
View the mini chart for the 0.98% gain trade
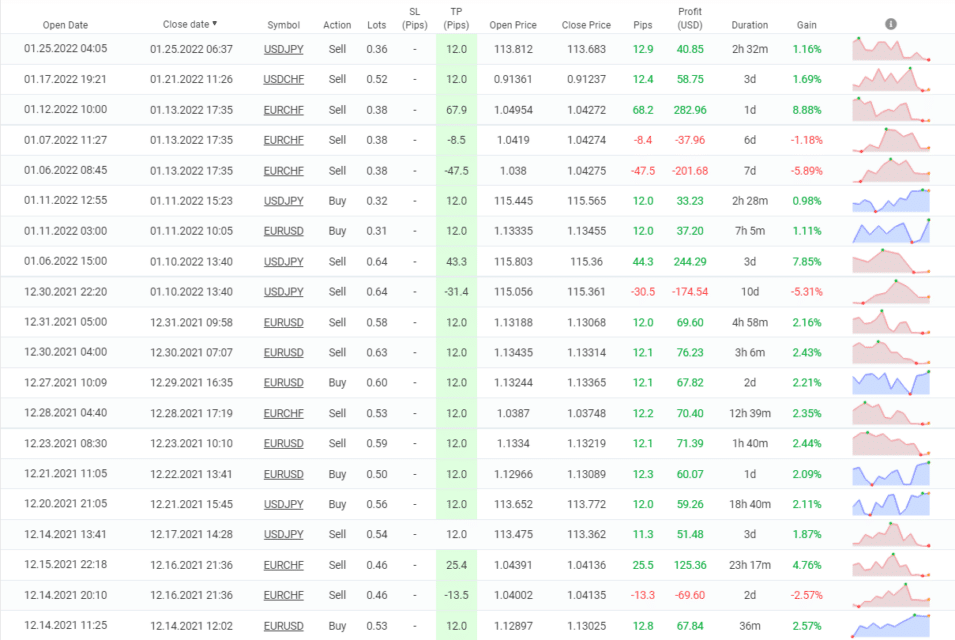click(x=890, y=201)
